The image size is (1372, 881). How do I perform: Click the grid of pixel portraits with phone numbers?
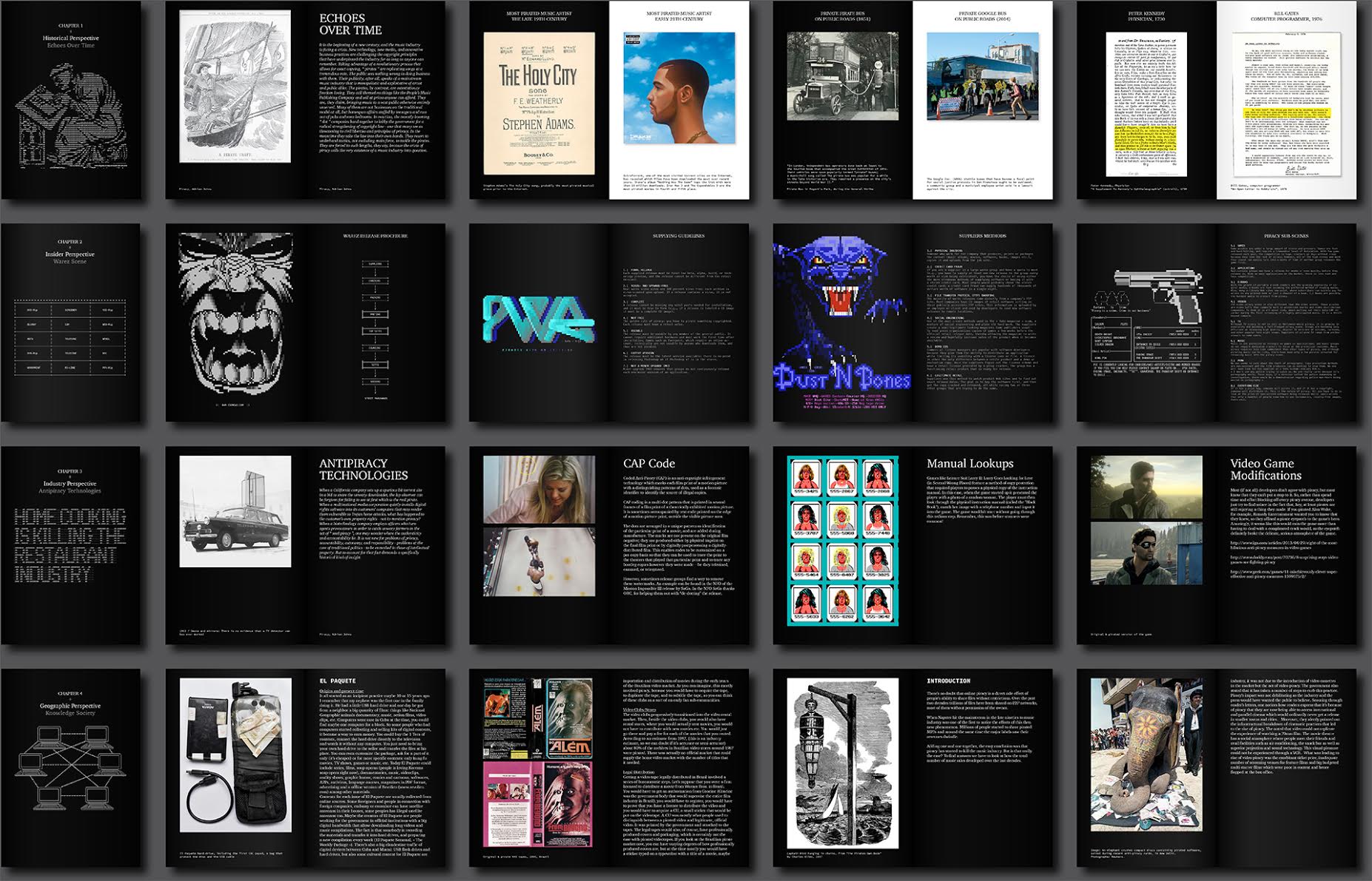(x=842, y=540)
